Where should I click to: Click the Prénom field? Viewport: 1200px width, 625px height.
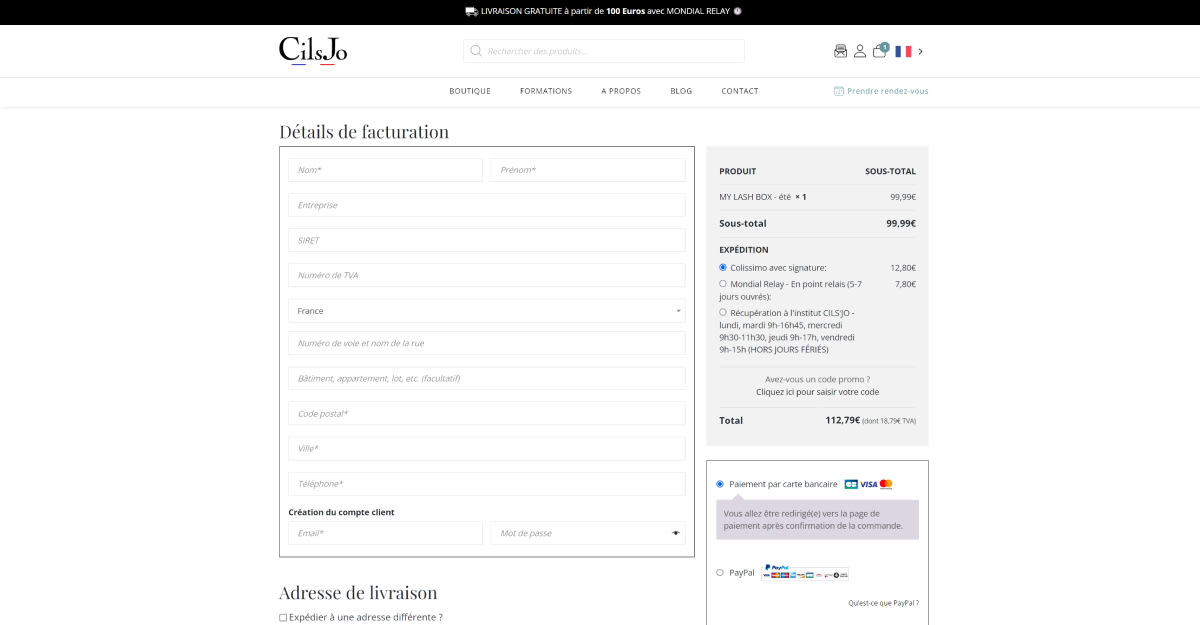588,170
